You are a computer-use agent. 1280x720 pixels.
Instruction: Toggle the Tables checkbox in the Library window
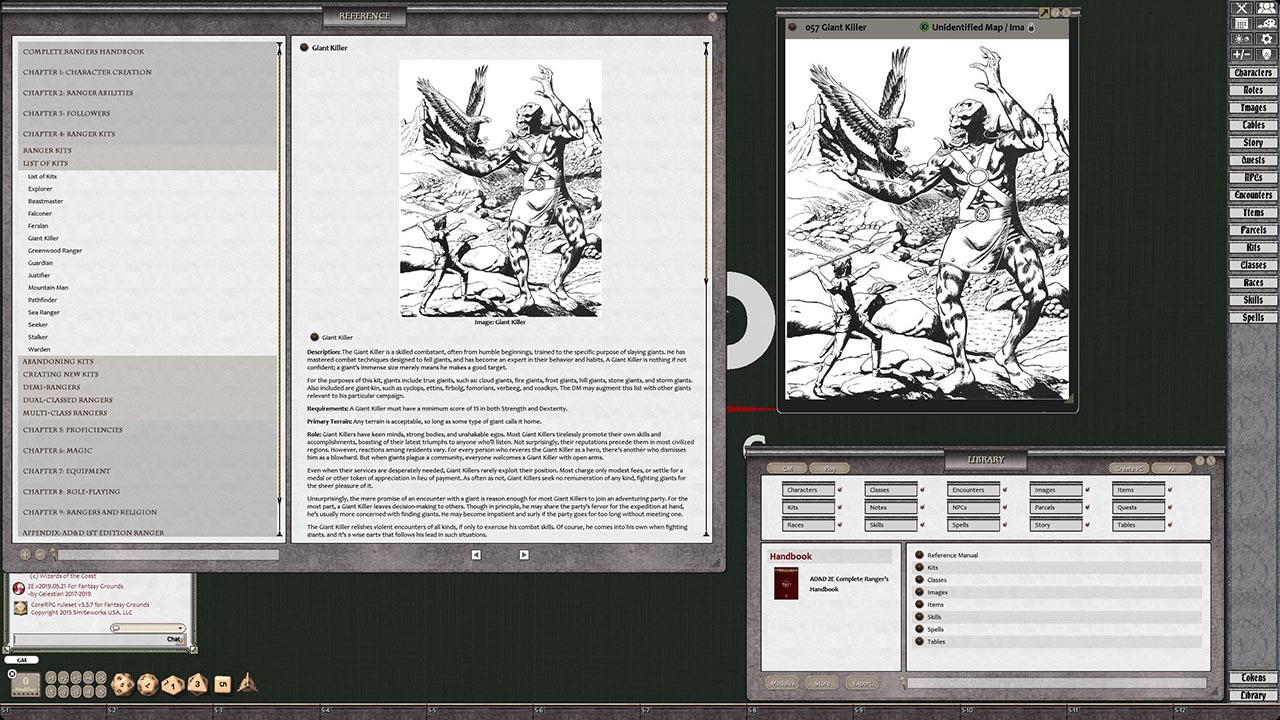tap(1171, 525)
